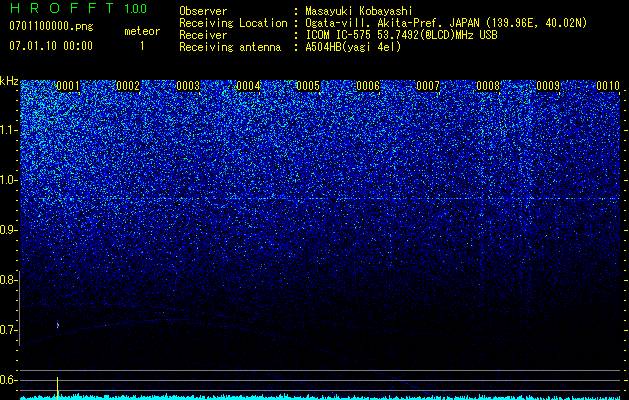Screen dimensions: 629x400
Task: Click time marker 0009
Action: coord(548,86)
